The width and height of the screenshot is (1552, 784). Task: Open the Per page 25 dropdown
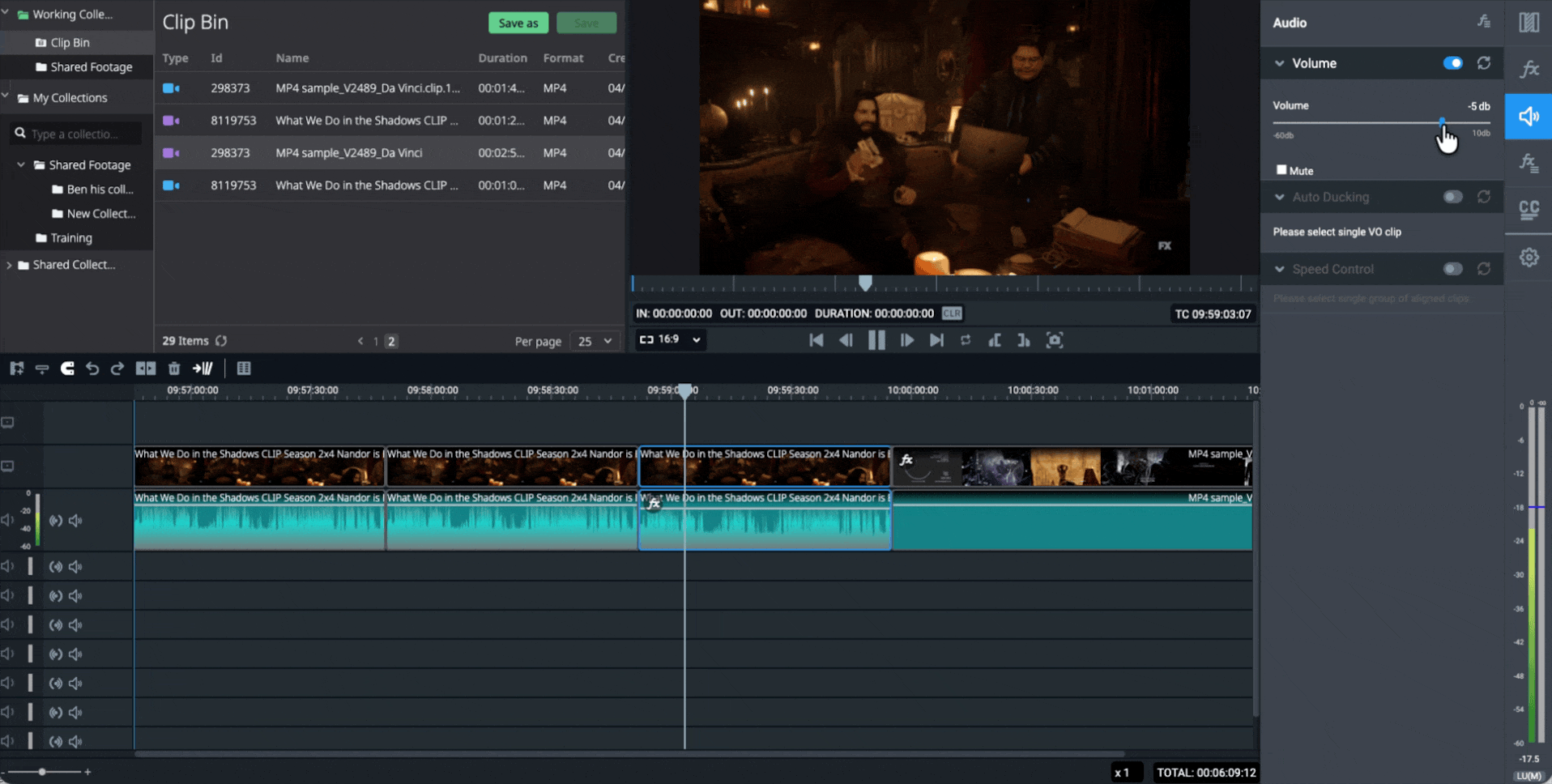click(595, 341)
